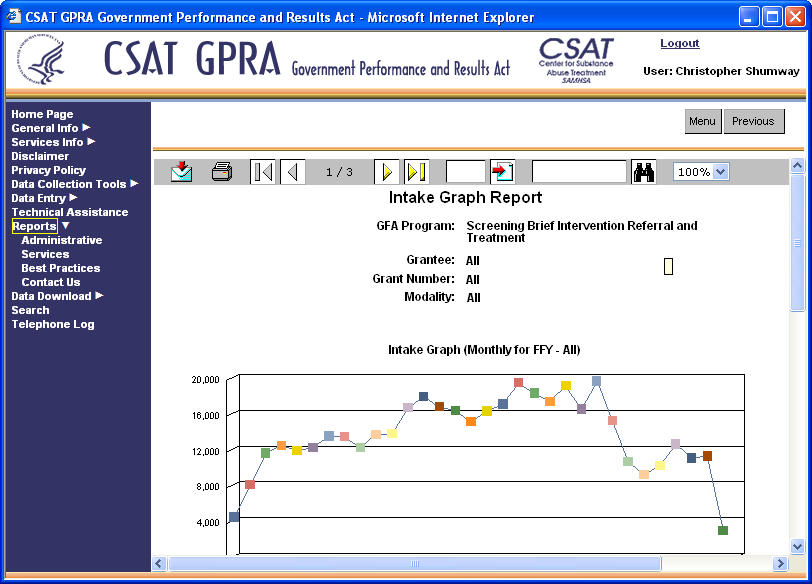This screenshot has width=812, height=584.
Task: Click in the search text field
Action: 579,172
